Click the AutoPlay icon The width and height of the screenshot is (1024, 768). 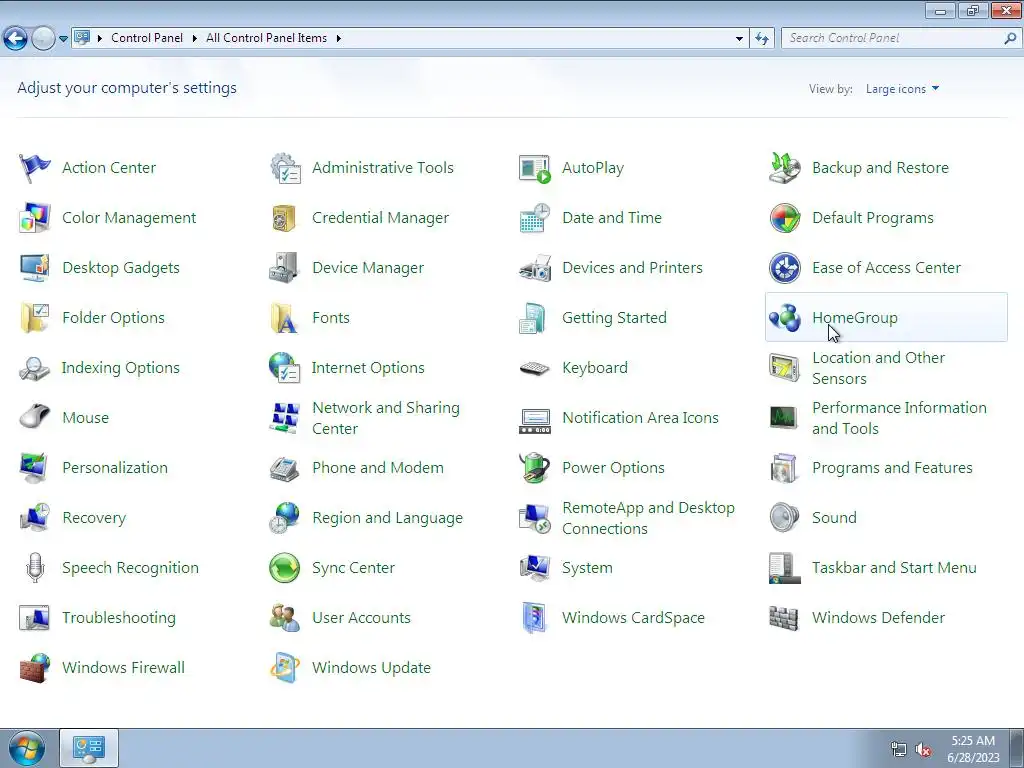coord(535,168)
